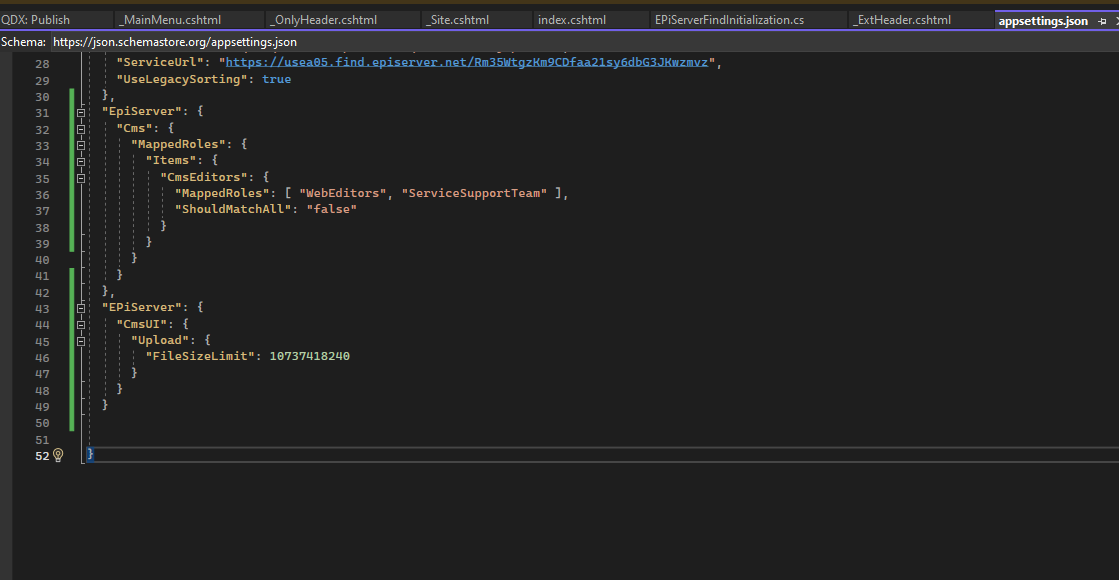This screenshot has width=1119, height=580.
Task: Open the QDX: Publish tab
Action: pyautogui.click(x=36, y=20)
